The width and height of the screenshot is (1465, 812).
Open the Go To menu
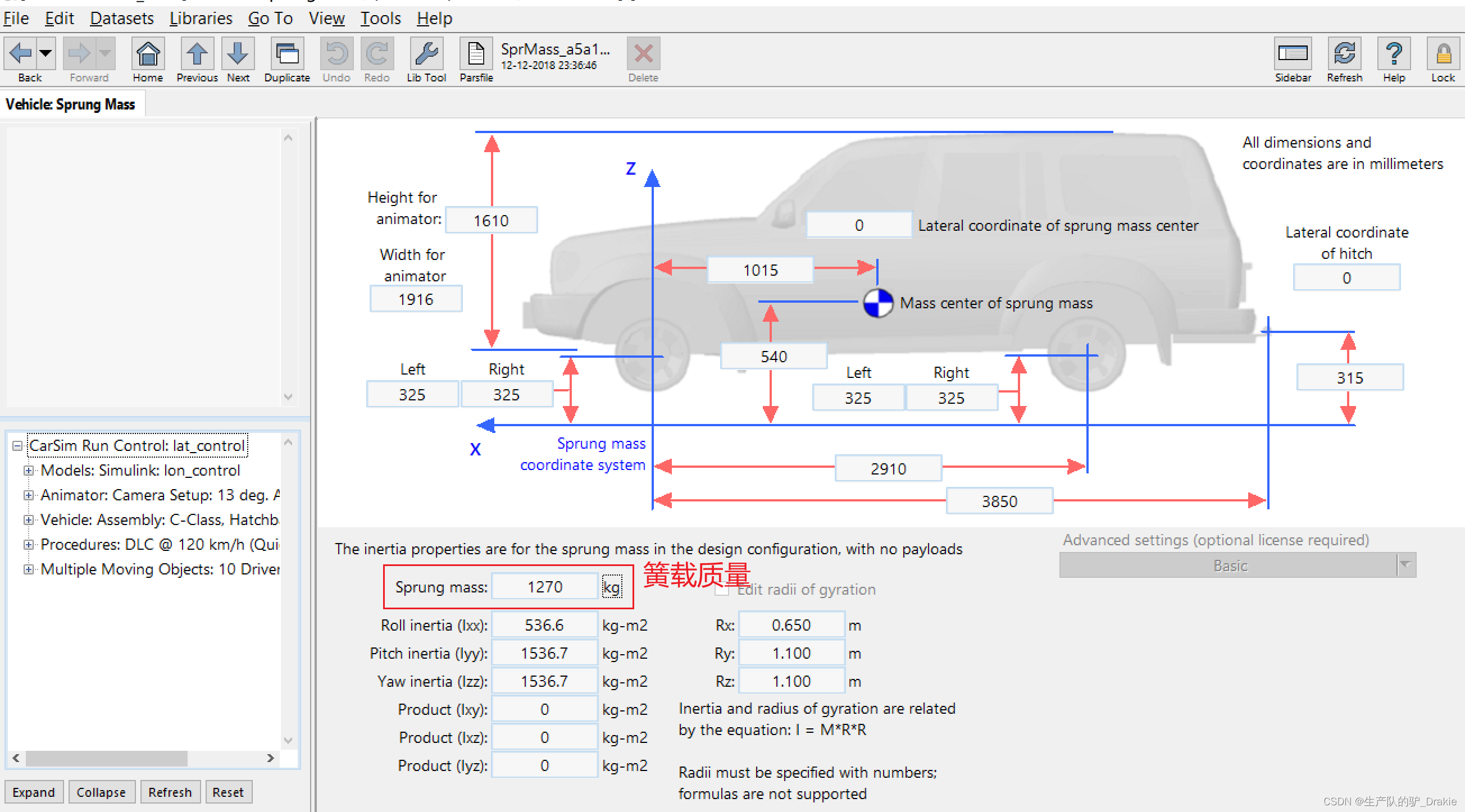point(270,18)
